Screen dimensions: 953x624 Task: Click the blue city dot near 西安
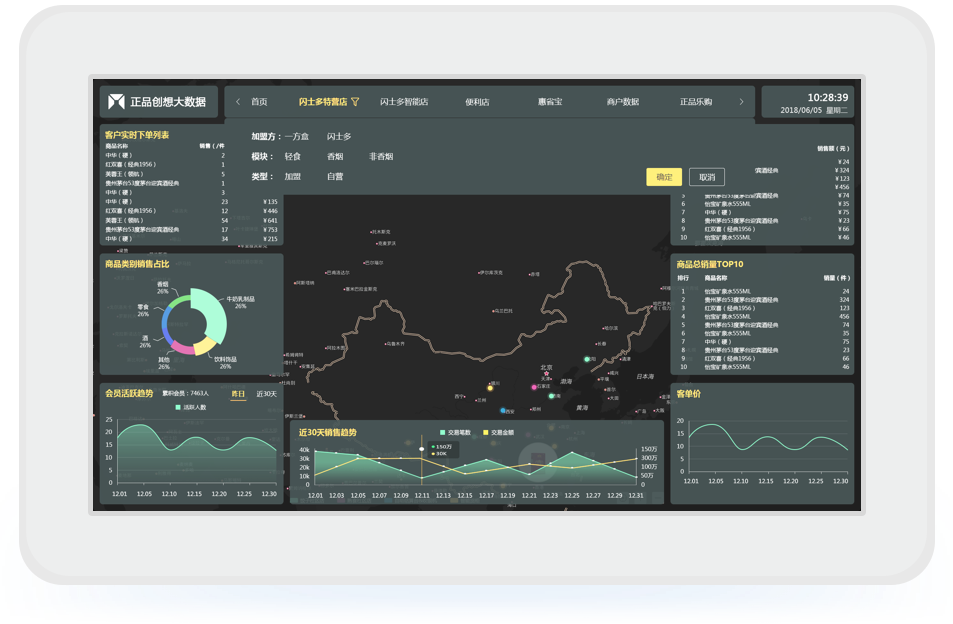(x=503, y=411)
